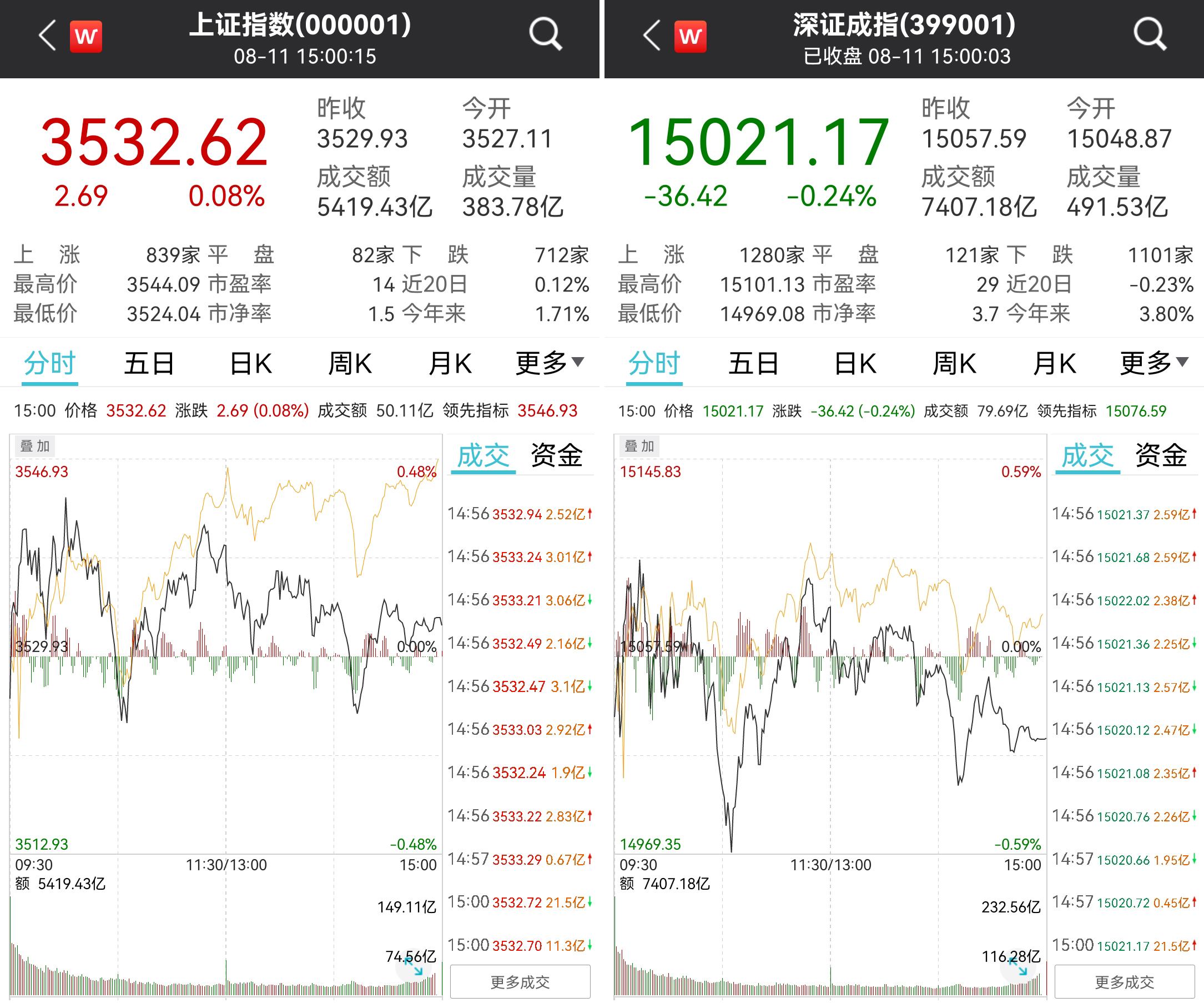Tap 11:30/13:00 marker on 上证指数 chart
1204x1003 pixels.
[226, 865]
